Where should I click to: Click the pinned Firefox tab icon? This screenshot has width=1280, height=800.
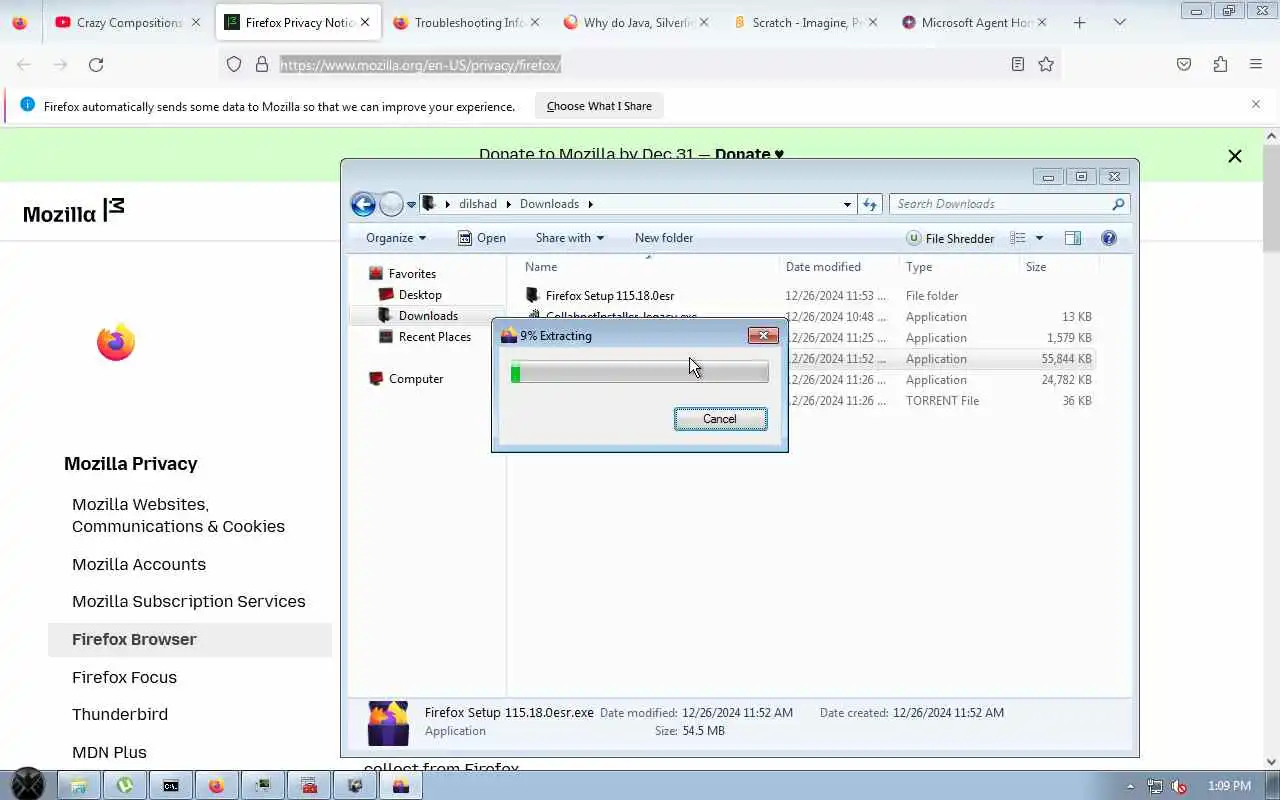click(x=20, y=22)
